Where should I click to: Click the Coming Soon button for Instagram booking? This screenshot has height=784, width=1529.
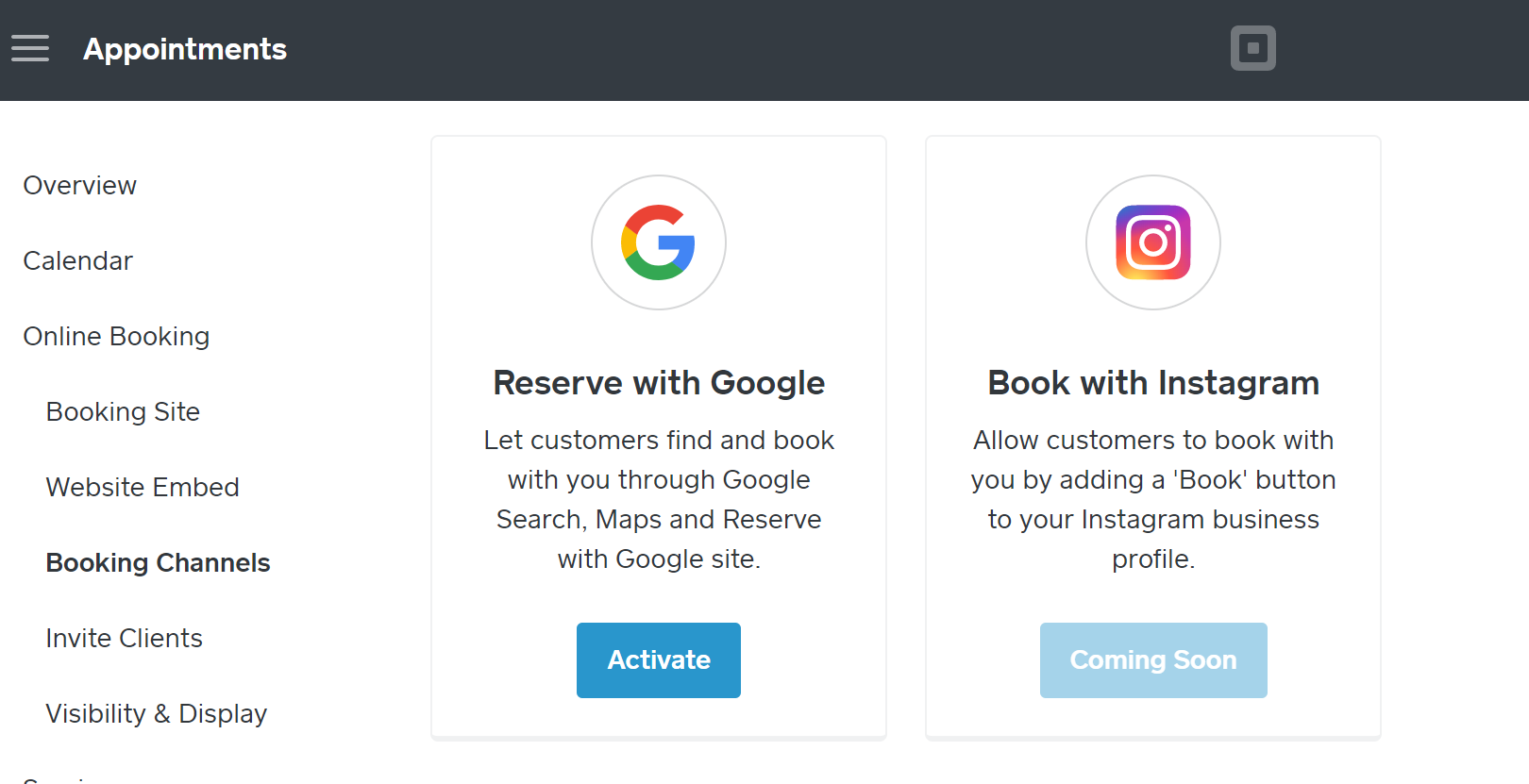(1152, 660)
